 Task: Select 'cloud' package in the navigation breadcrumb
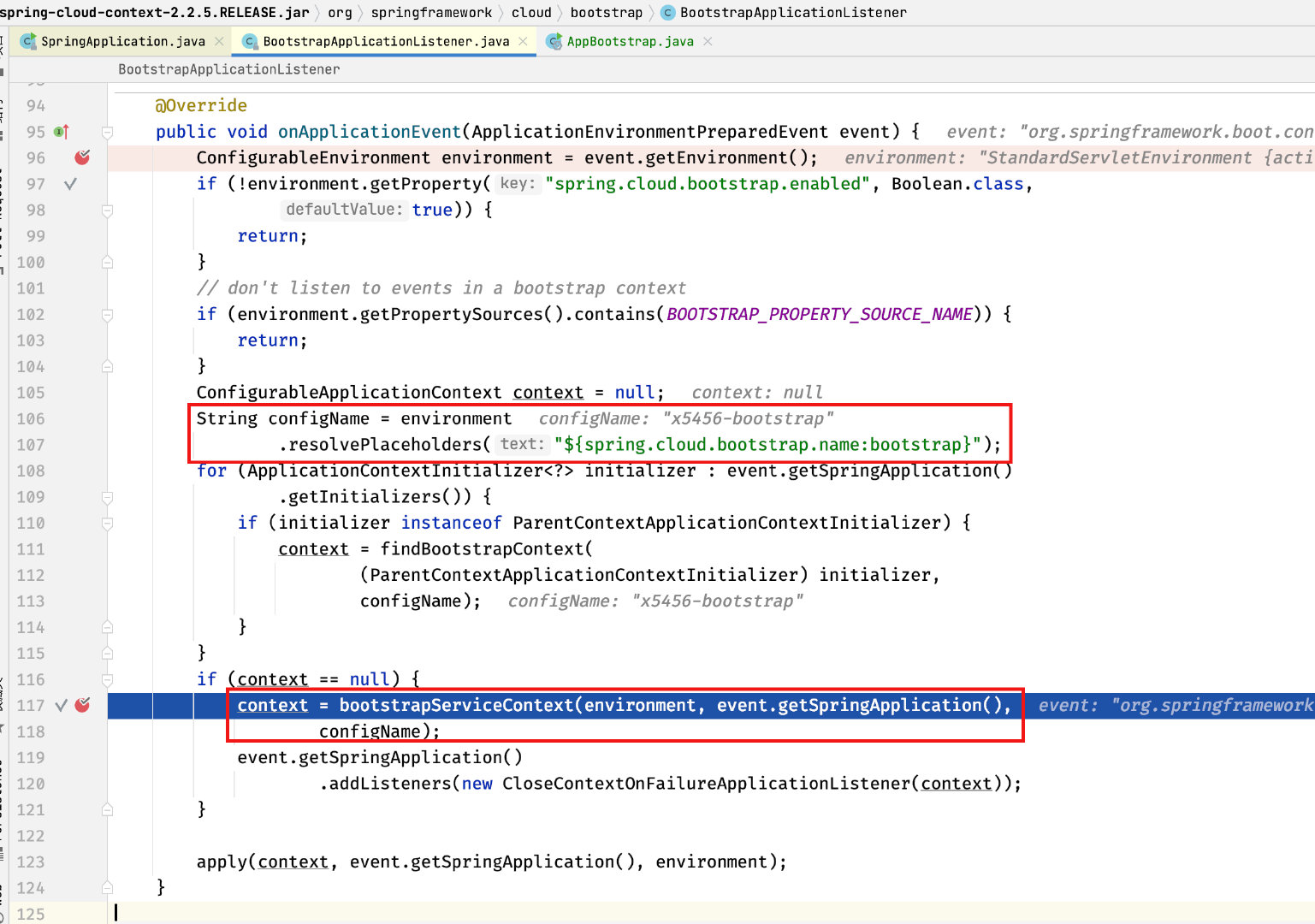pyautogui.click(x=531, y=12)
